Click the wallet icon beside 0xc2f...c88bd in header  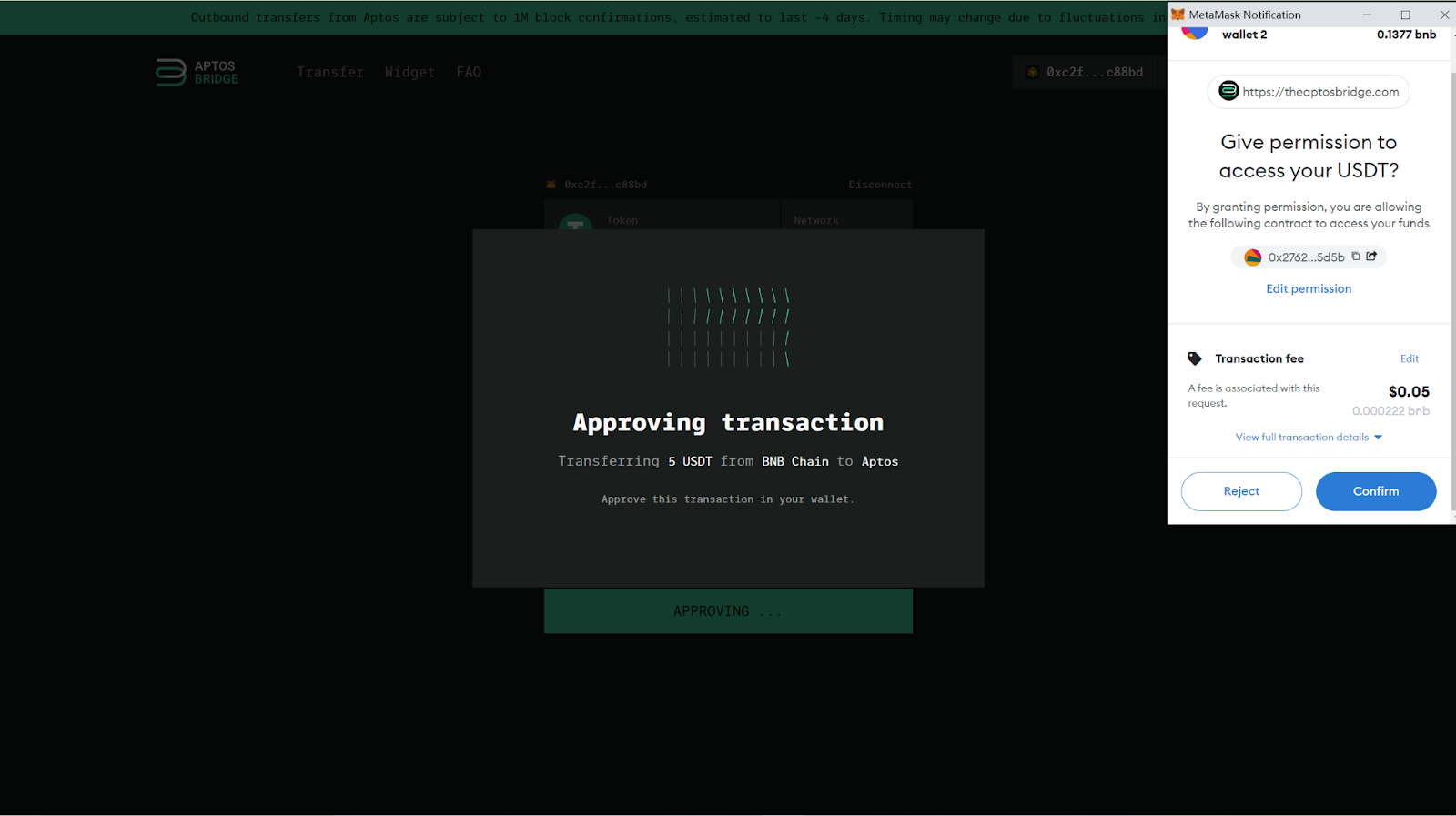pos(1033,72)
